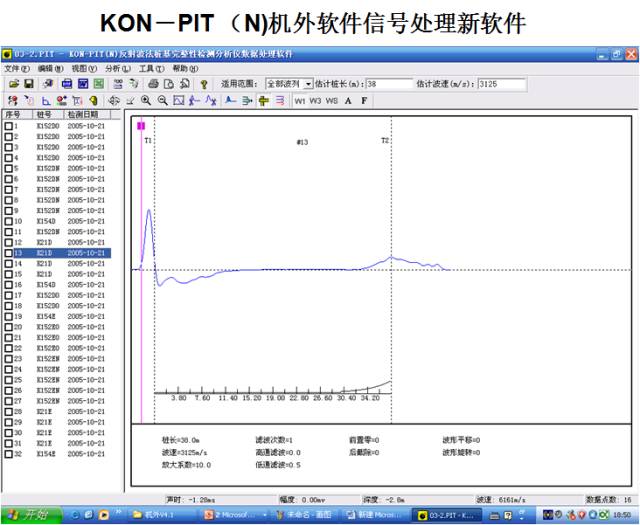This screenshot has height=525, width=640.
Task: Click the help question-mark toolbar icon
Action: (204, 85)
